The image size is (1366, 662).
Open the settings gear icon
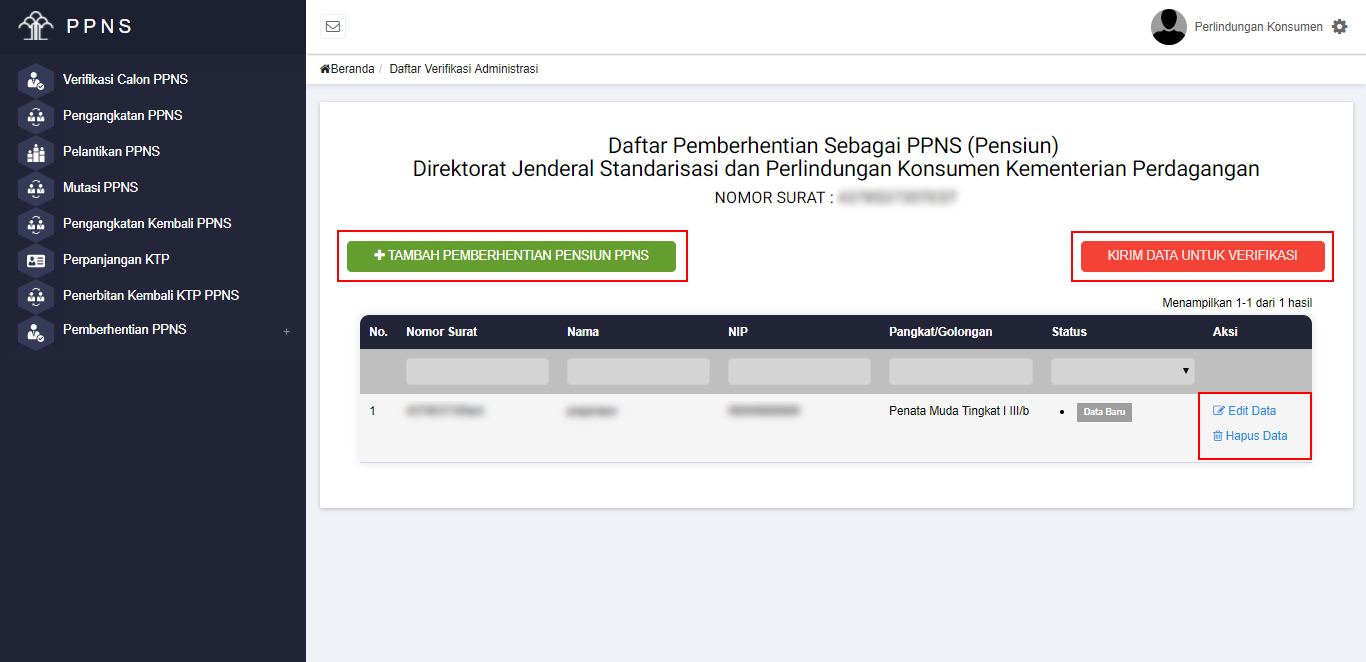pos(1340,27)
